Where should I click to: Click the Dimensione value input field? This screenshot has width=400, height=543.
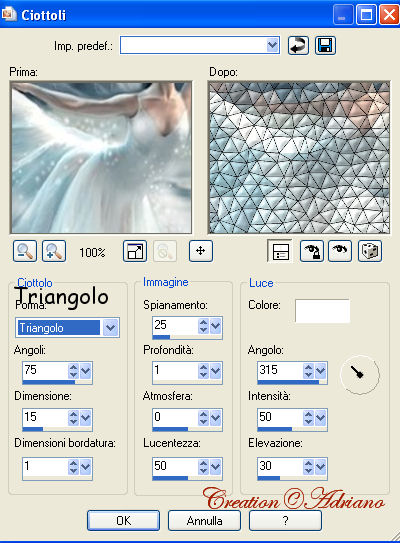pos(45,417)
